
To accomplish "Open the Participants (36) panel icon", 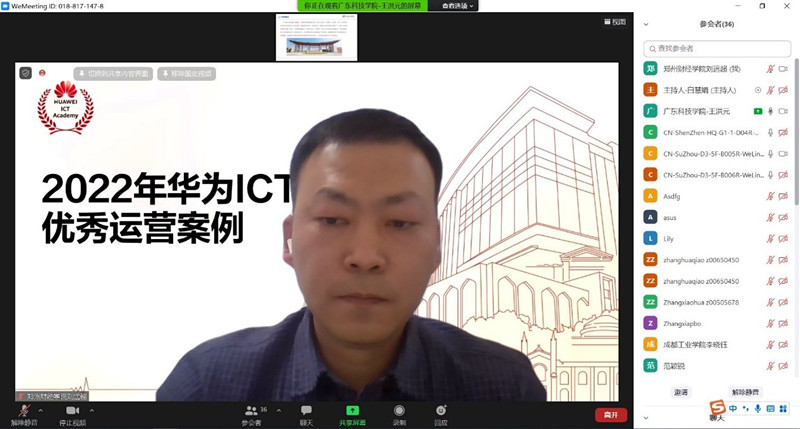I will (251, 410).
